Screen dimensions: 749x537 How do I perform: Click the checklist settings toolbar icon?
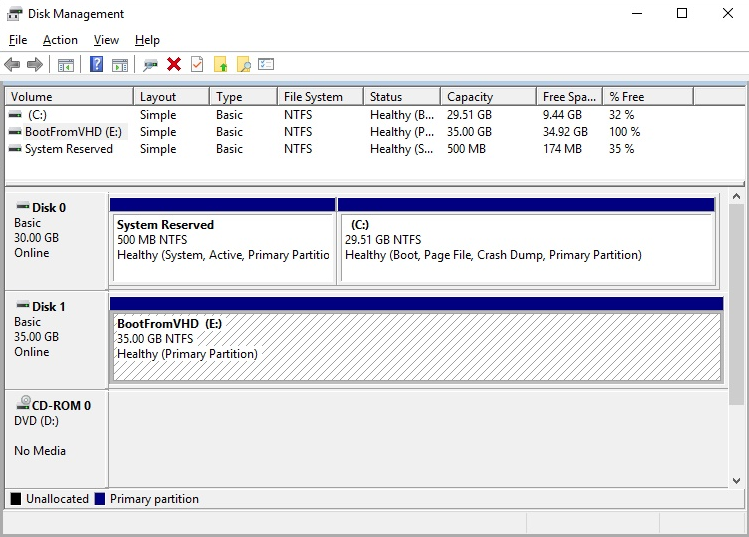[x=266, y=65]
